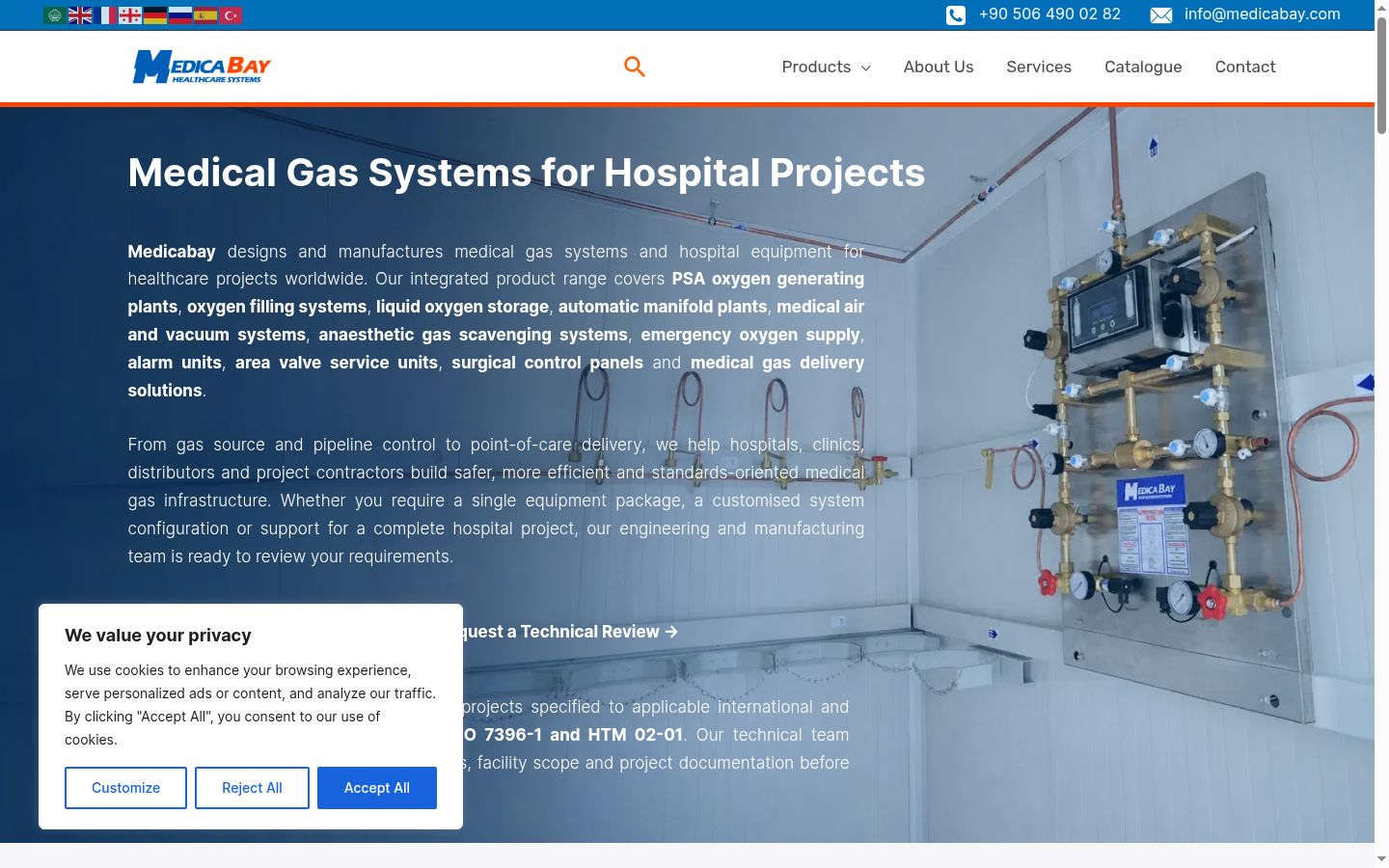Select the Russian flag language option
Viewport: 1389px width, 868px height.
(180, 15)
